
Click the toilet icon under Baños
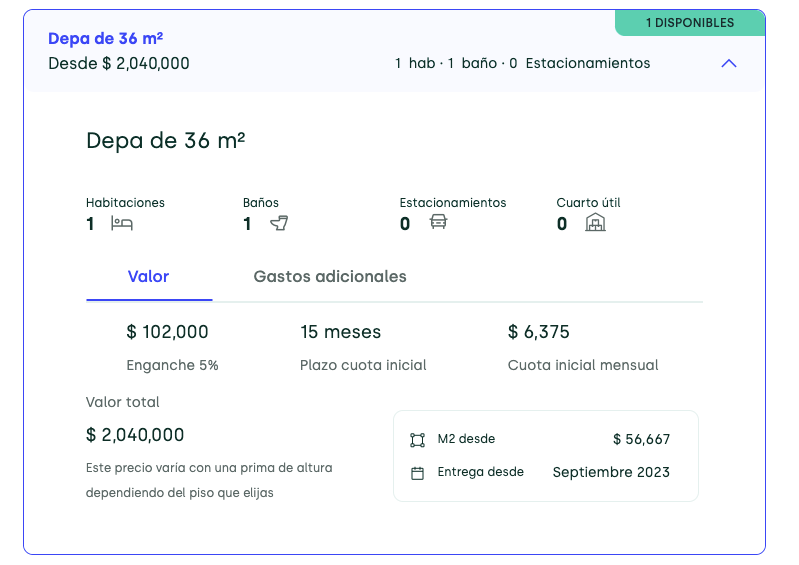[279, 223]
